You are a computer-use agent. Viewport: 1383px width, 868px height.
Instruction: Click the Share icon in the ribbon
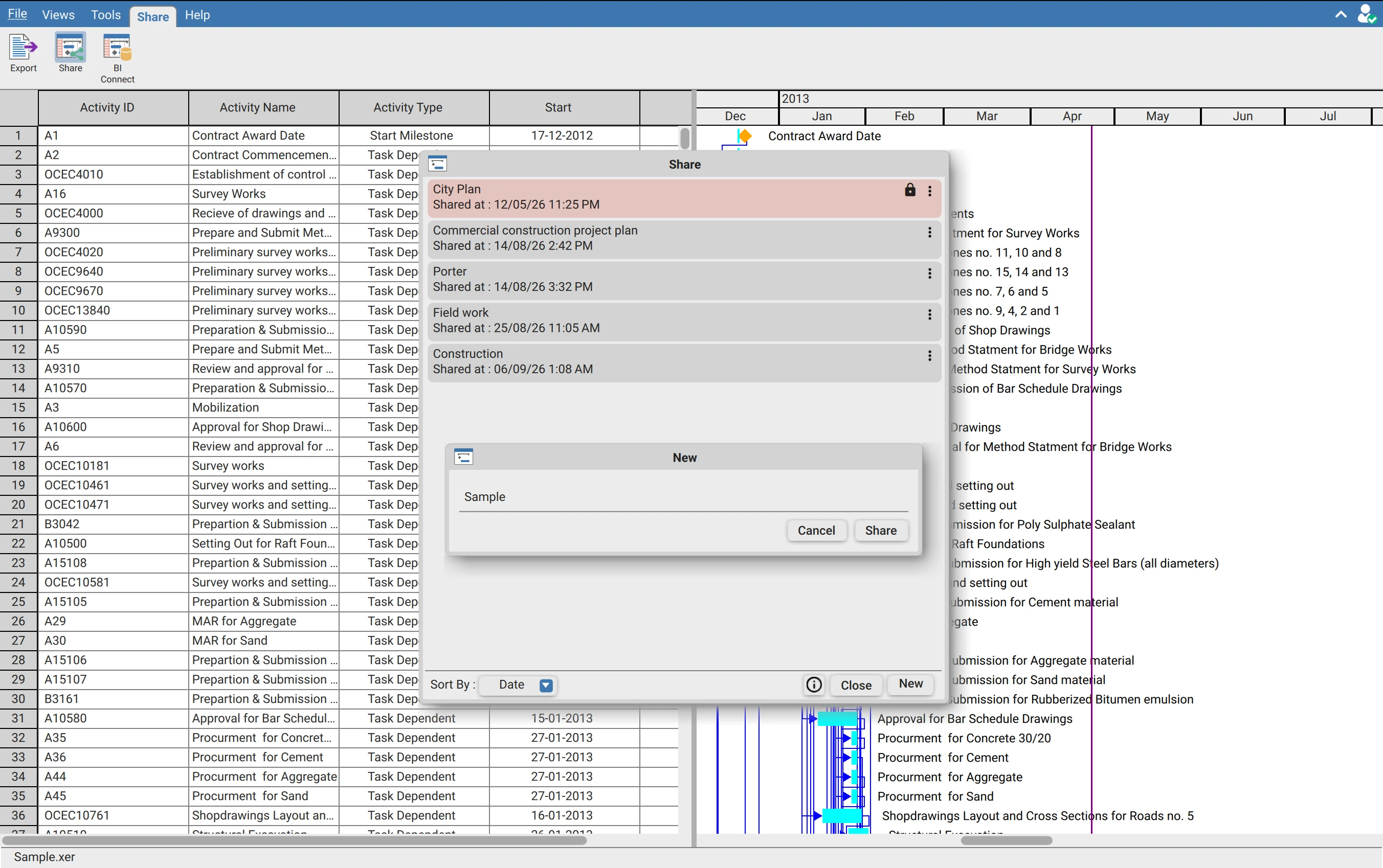[70, 53]
